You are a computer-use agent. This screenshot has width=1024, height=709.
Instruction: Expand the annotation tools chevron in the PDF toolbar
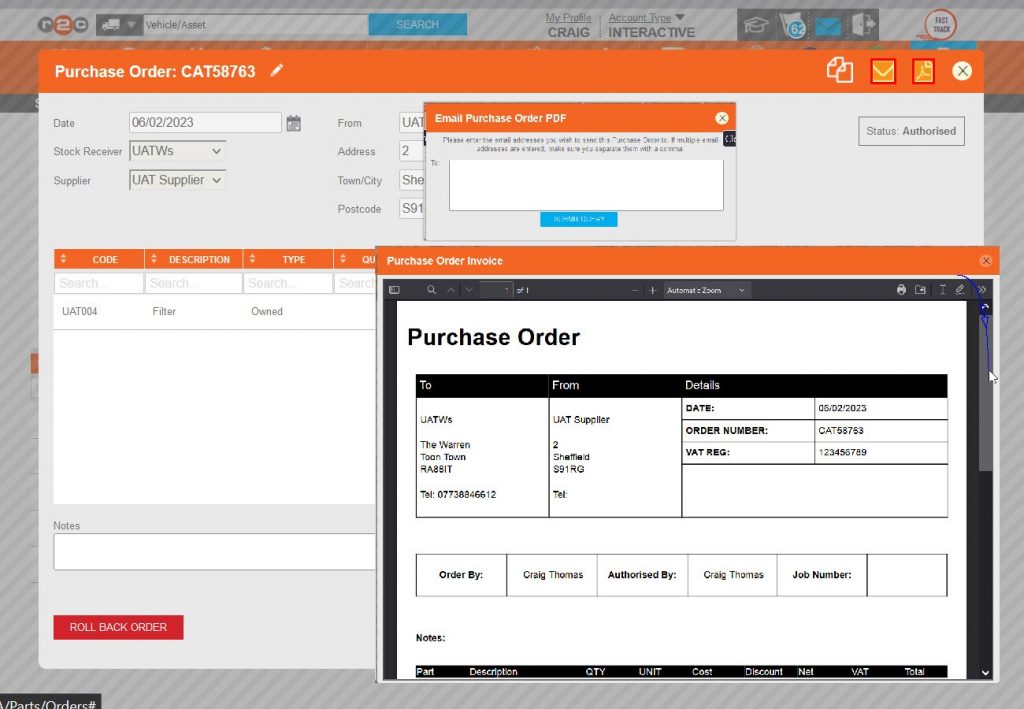983,289
